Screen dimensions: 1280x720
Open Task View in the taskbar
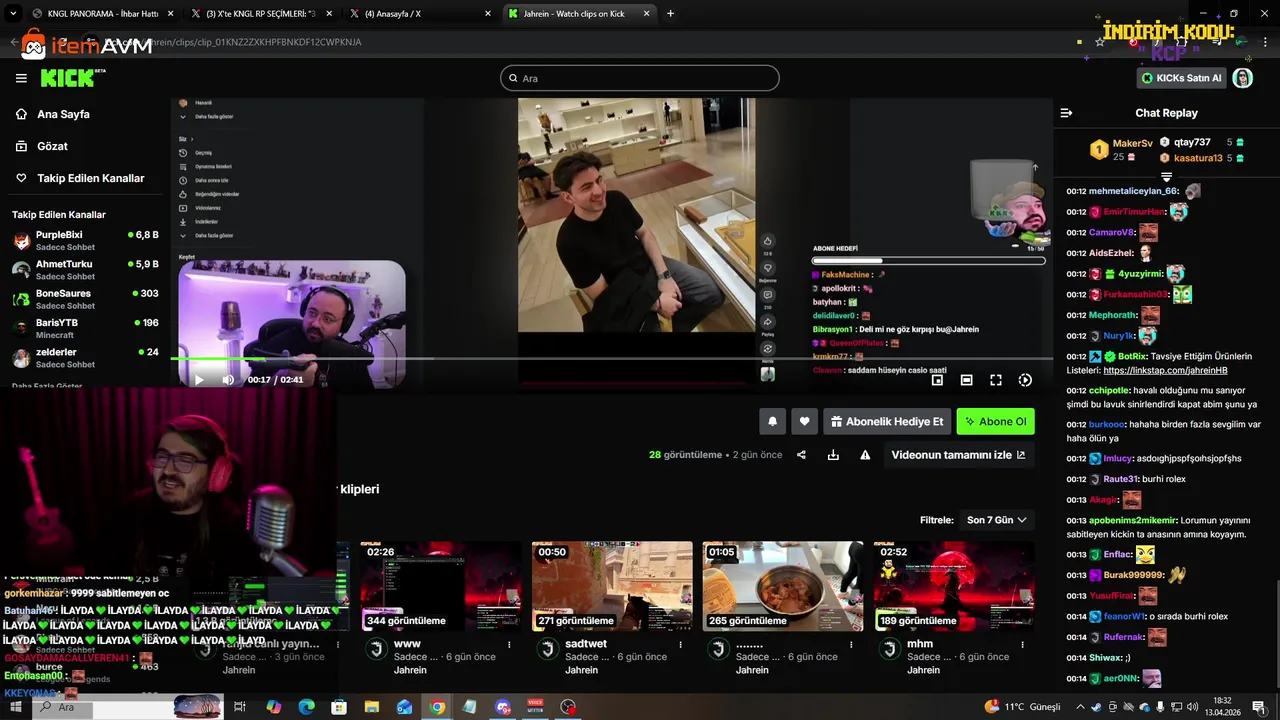pos(240,707)
